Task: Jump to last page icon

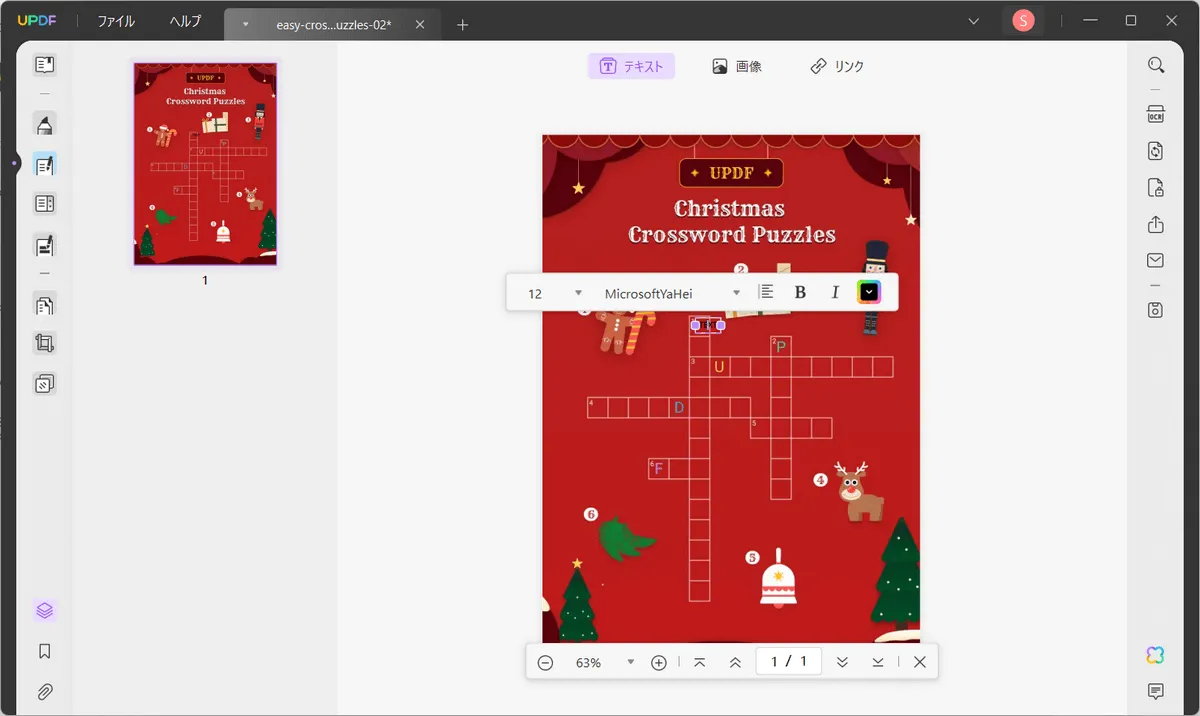Action: [878, 662]
